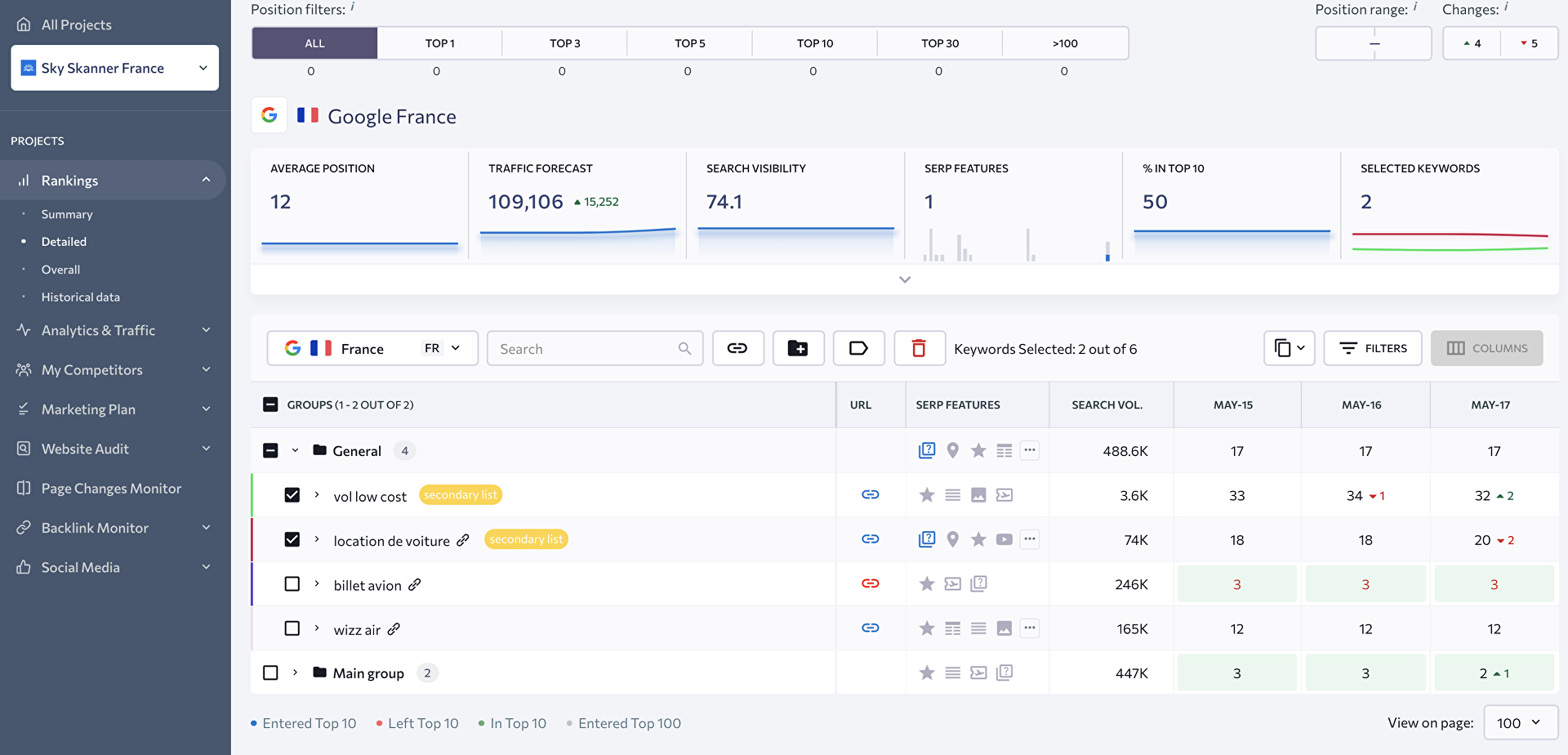
Task: Check the billet avion keyword
Action: tap(292, 583)
